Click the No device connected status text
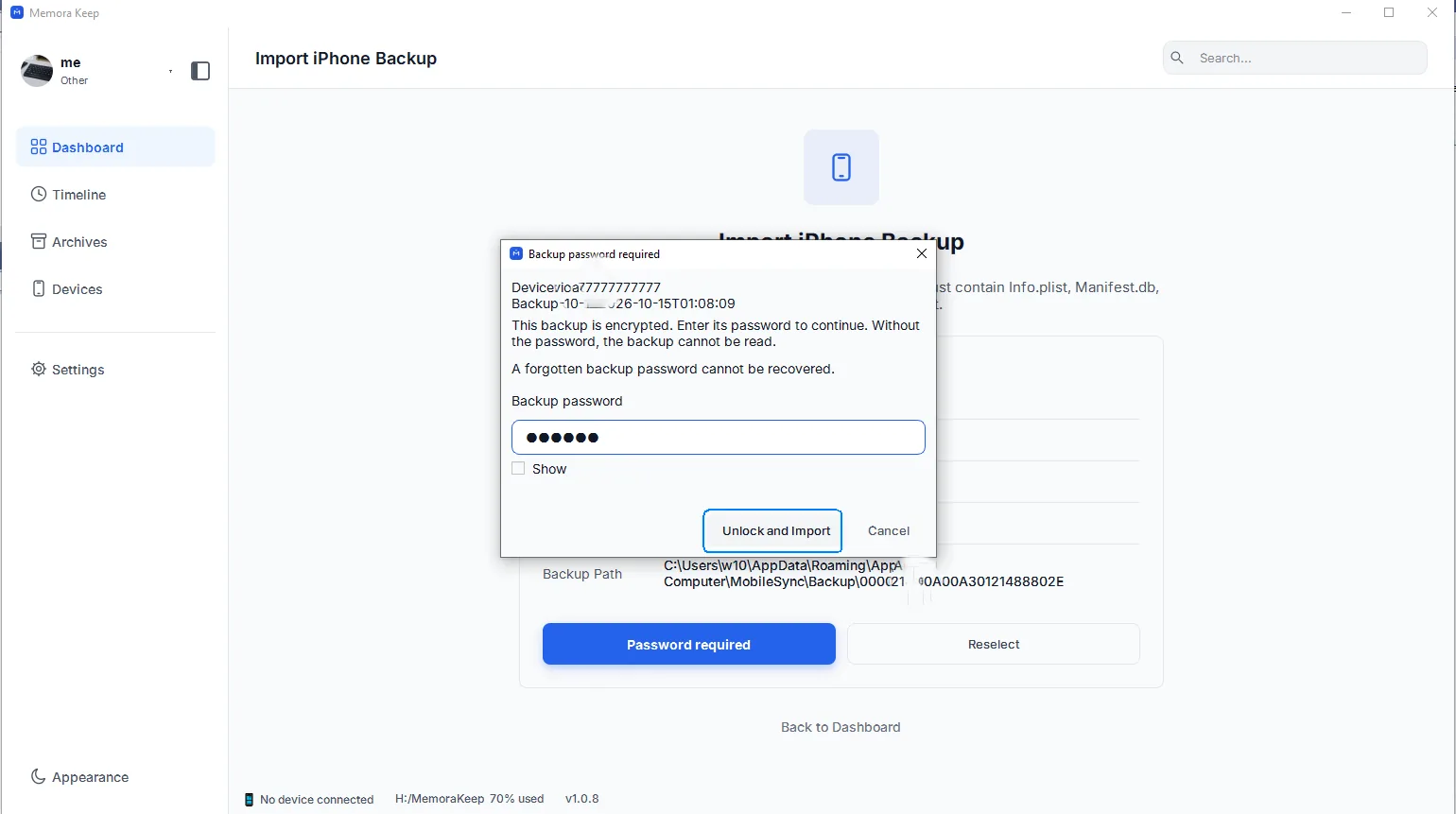This screenshot has width=1456, height=814. coord(317,799)
